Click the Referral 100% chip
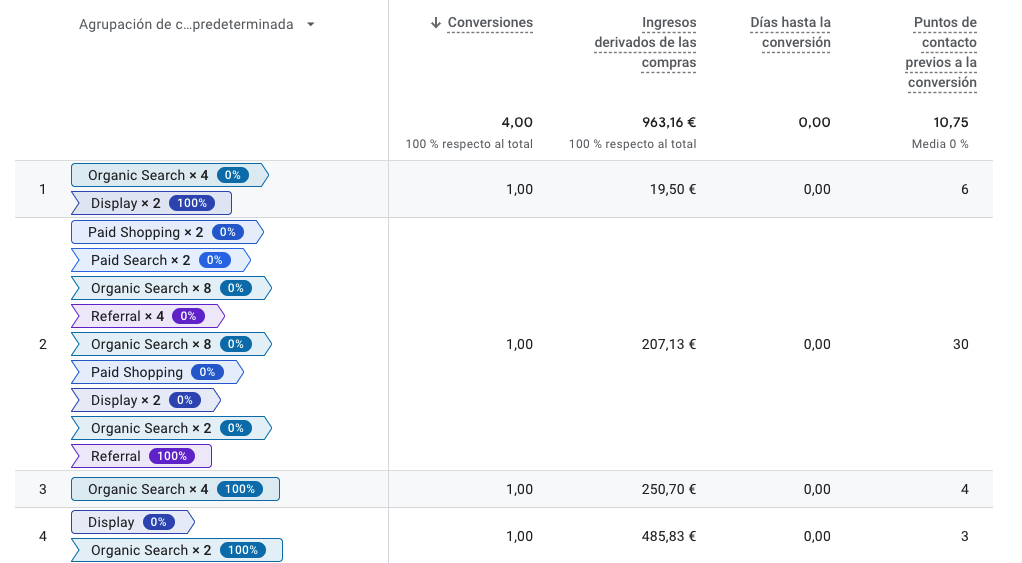This screenshot has width=1022, height=563. (x=141, y=456)
